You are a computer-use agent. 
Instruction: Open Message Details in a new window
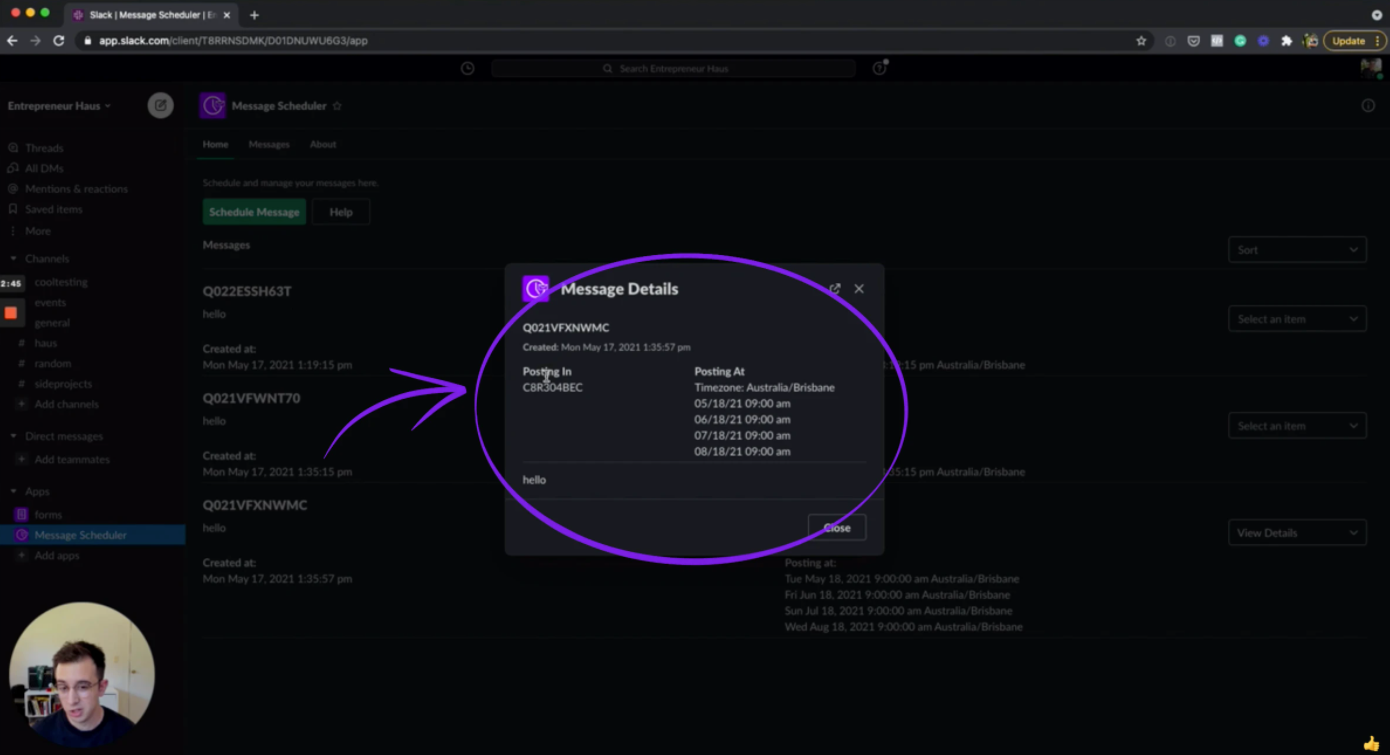[x=834, y=288]
